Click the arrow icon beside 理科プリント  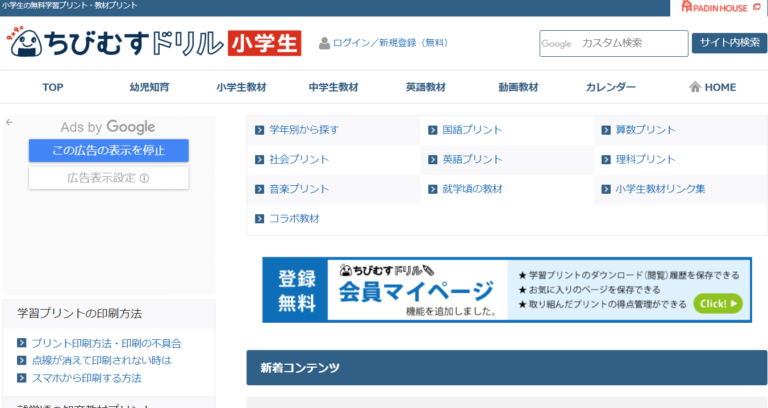click(x=606, y=160)
